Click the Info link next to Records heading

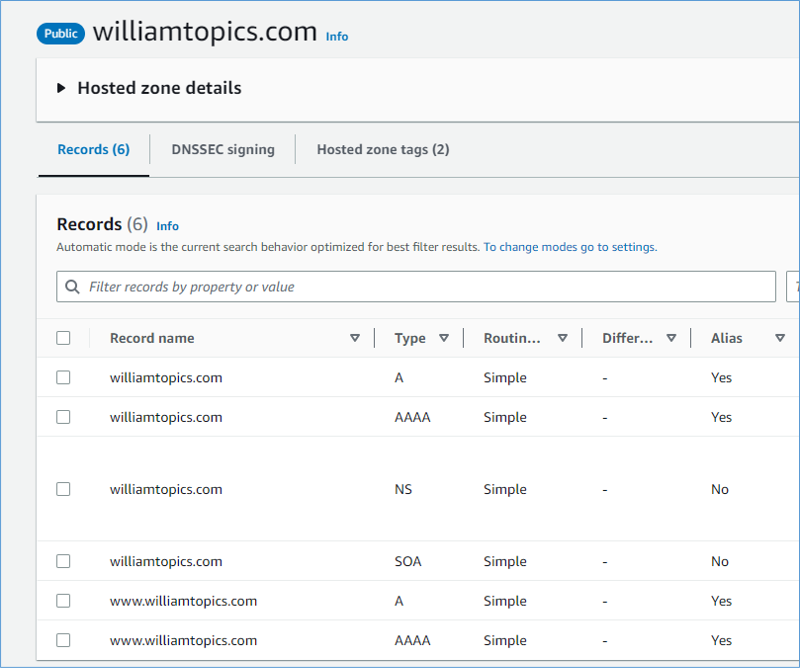pyautogui.click(x=167, y=226)
